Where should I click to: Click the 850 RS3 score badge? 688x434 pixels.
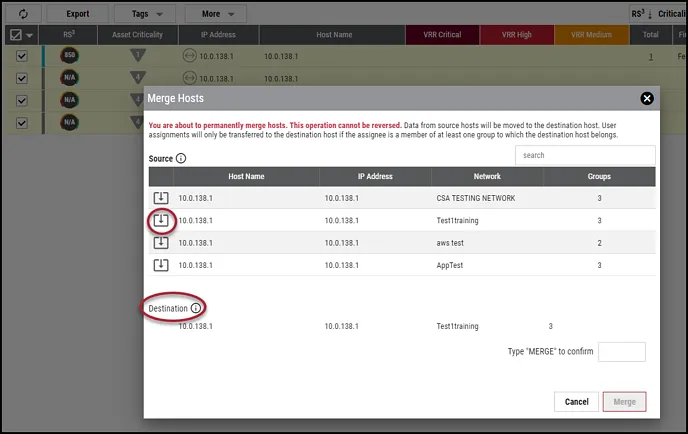pos(69,55)
